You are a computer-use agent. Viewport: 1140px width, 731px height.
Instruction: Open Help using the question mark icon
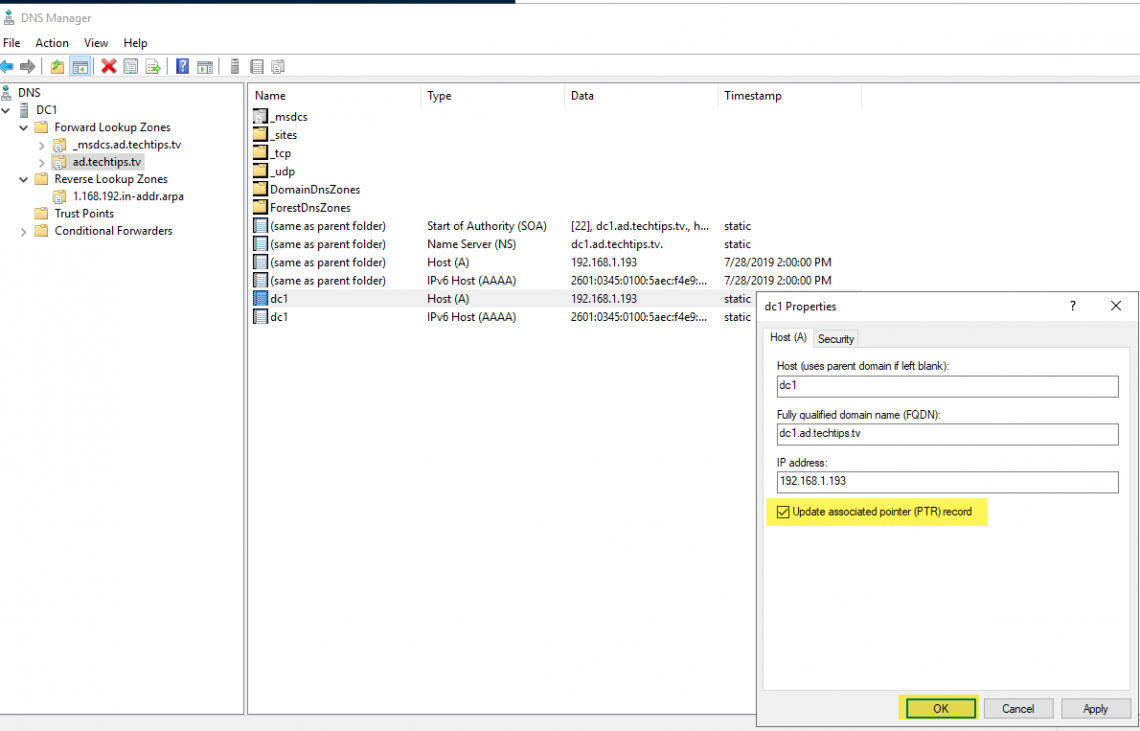[x=183, y=66]
